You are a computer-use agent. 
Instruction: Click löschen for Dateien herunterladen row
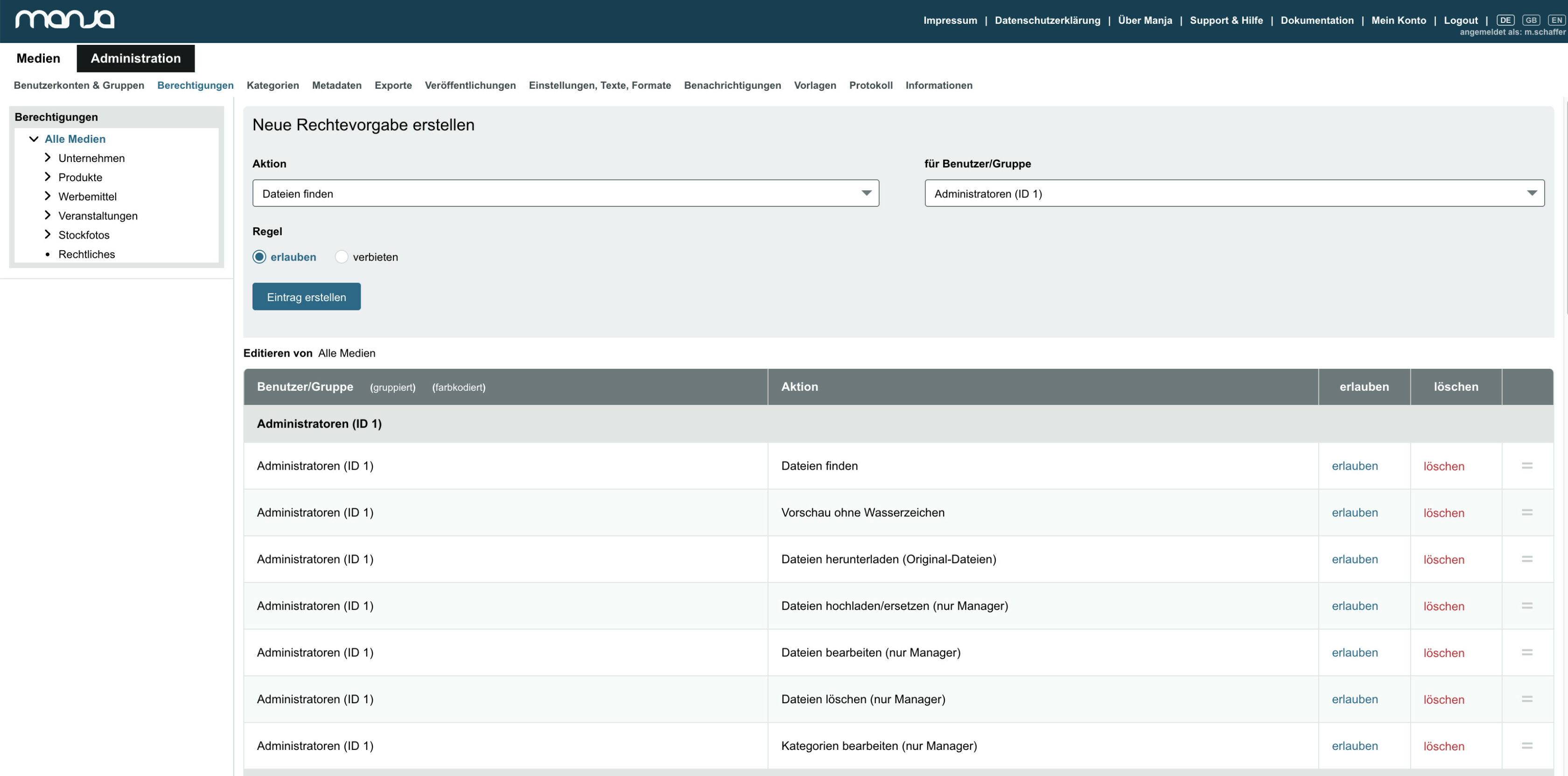pos(1443,559)
